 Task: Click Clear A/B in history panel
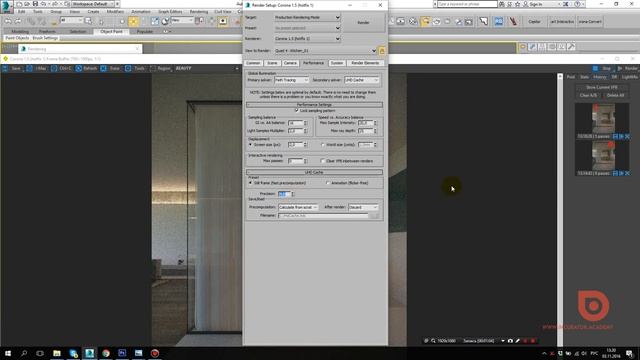pyautogui.click(x=588, y=96)
